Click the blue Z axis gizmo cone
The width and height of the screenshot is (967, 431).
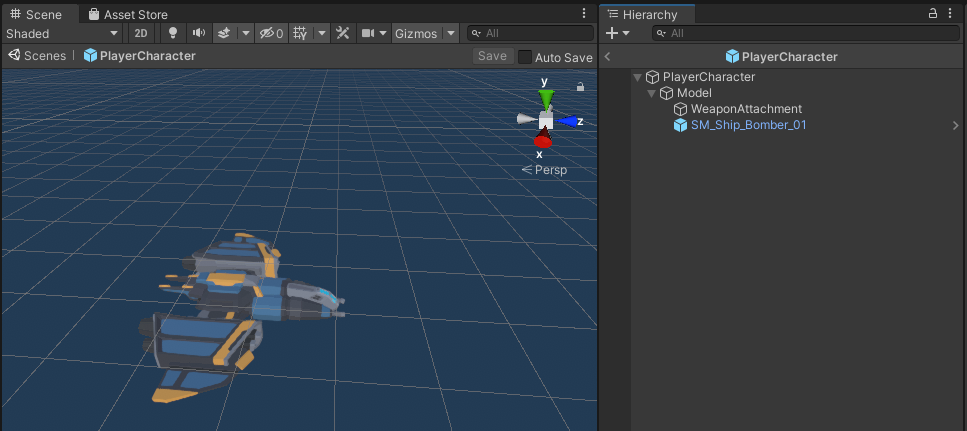click(567, 121)
